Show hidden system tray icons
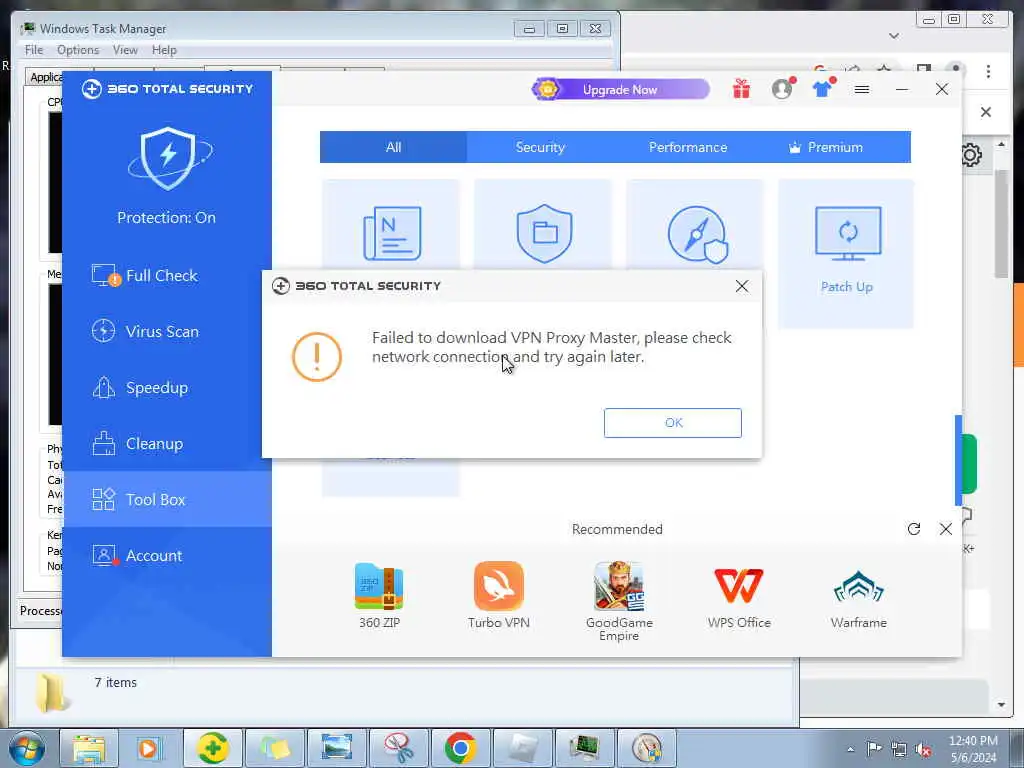 [x=850, y=749]
